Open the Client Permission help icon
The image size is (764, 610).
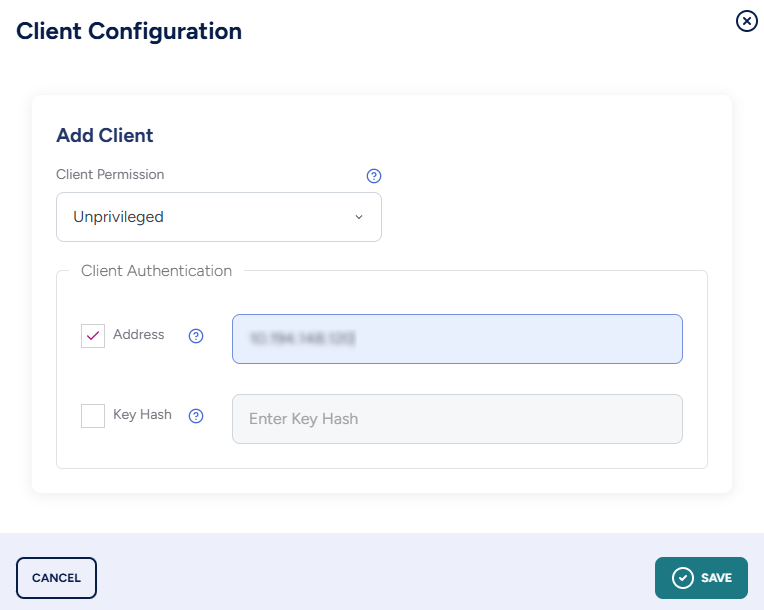374,176
